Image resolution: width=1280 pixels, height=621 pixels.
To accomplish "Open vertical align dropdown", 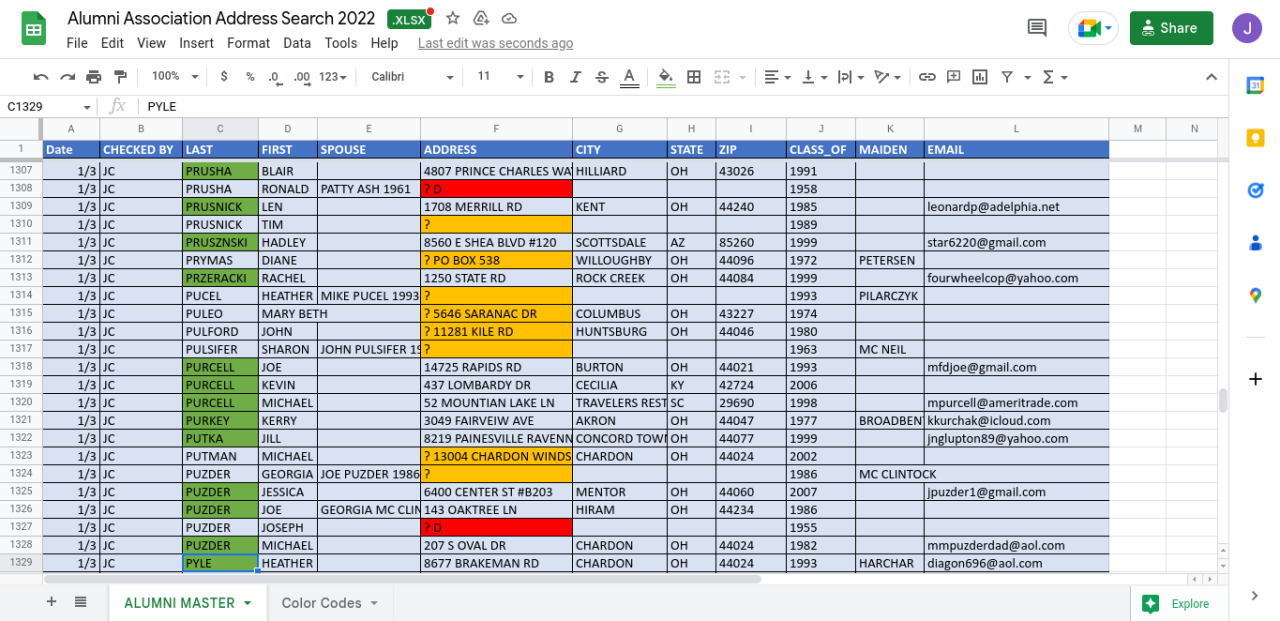I will (x=815, y=77).
